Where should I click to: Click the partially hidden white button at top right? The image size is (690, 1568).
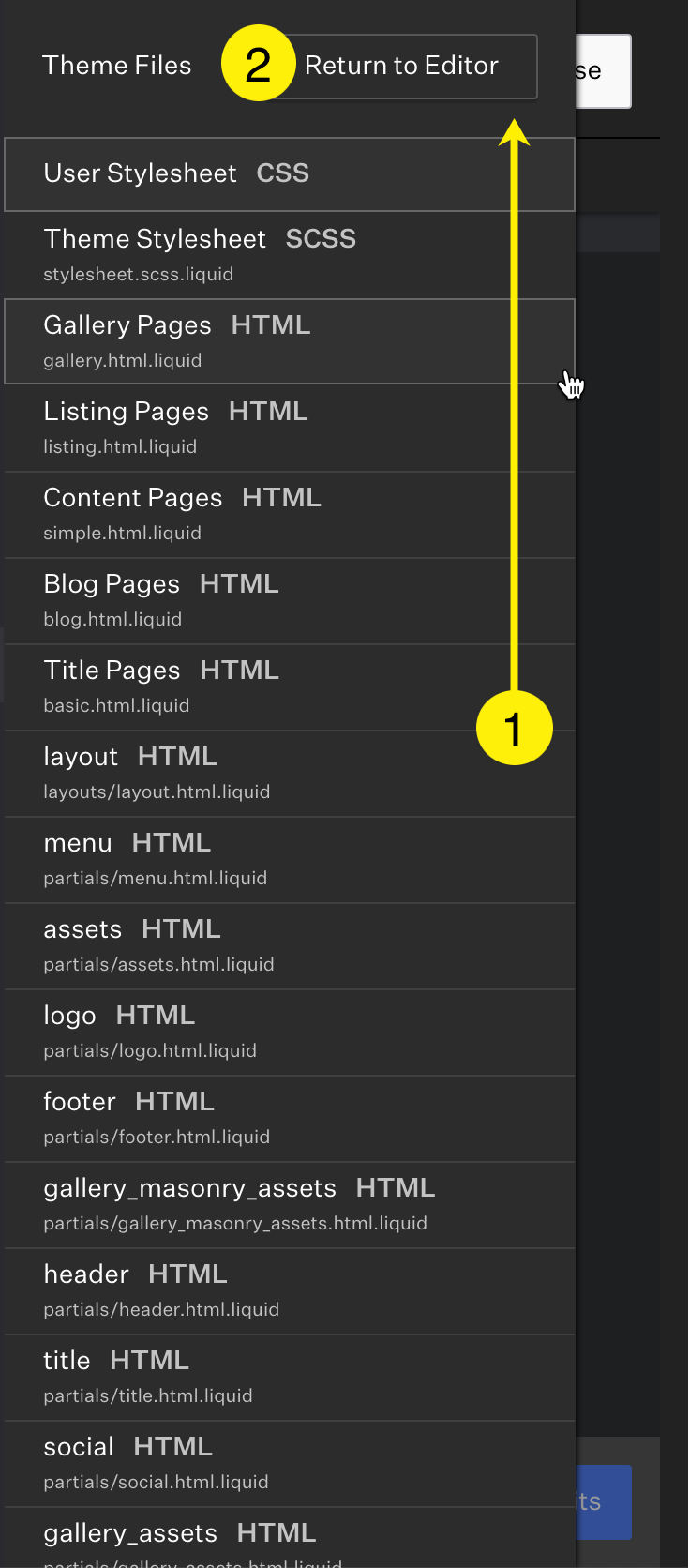click(x=603, y=71)
